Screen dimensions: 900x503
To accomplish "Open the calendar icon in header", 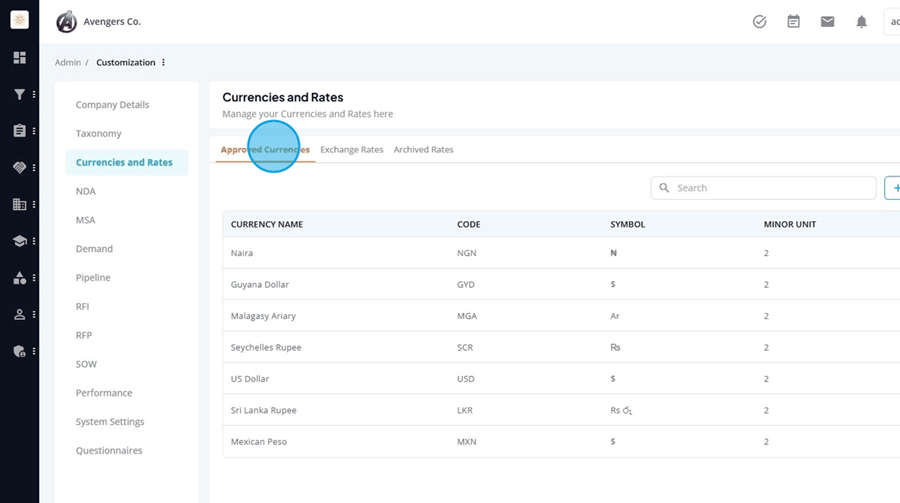I will [x=793, y=22].
